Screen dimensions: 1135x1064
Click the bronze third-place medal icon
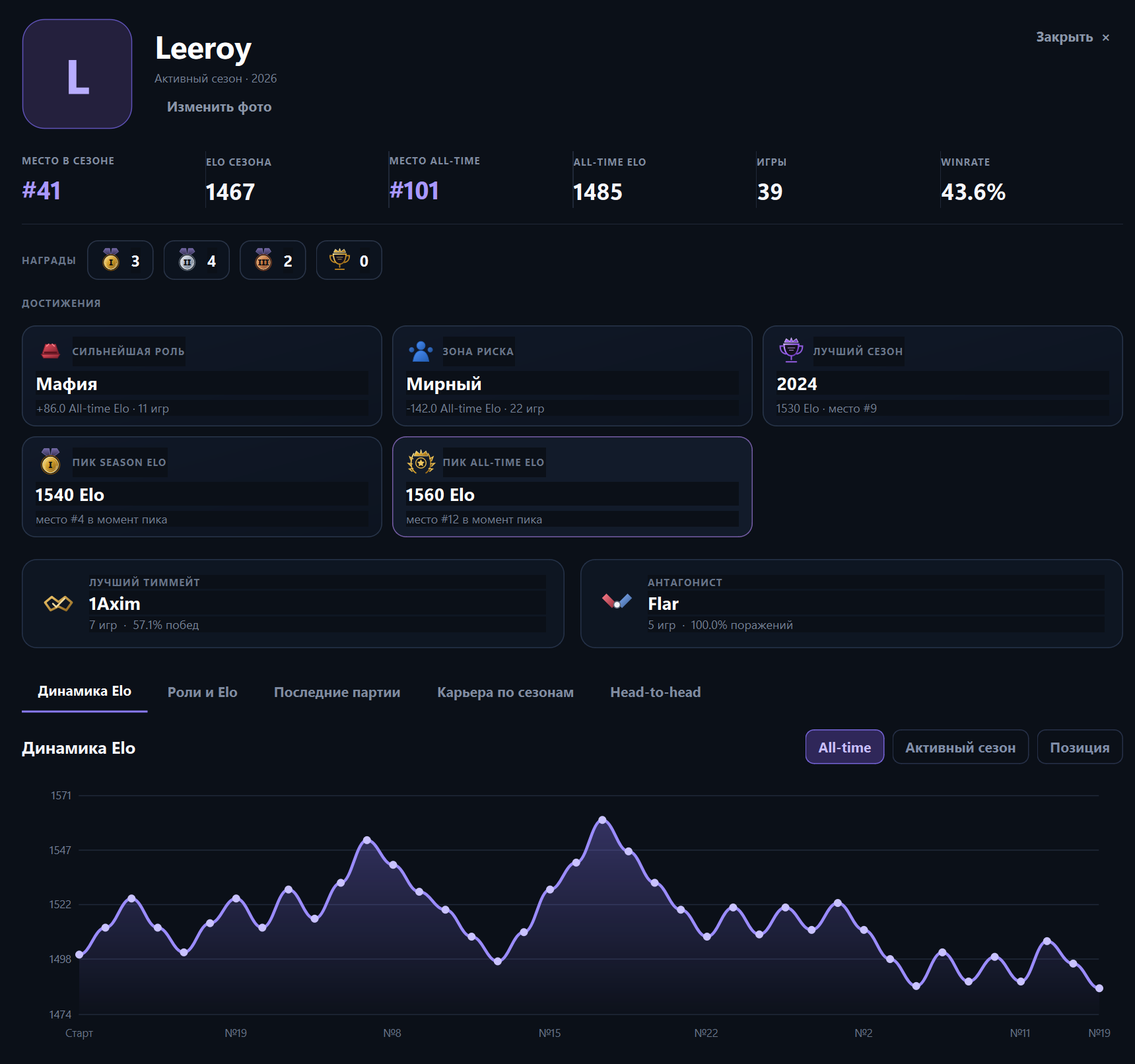pyautogui.click(x=263, y=259)
